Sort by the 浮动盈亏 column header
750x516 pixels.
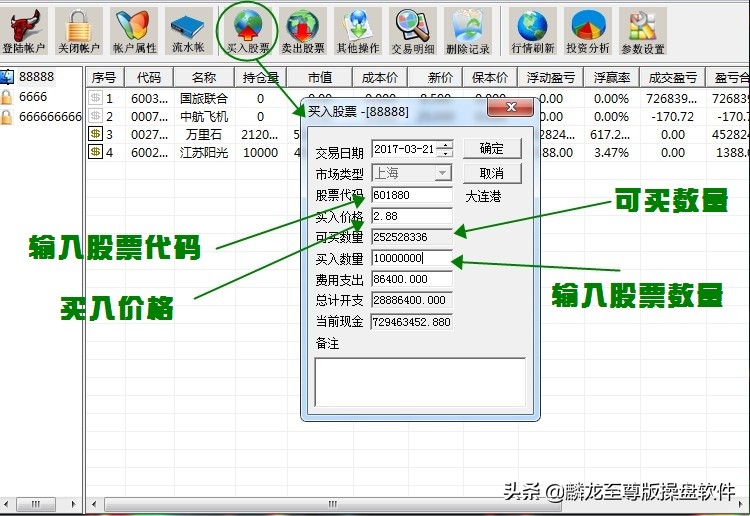point(551,77)
